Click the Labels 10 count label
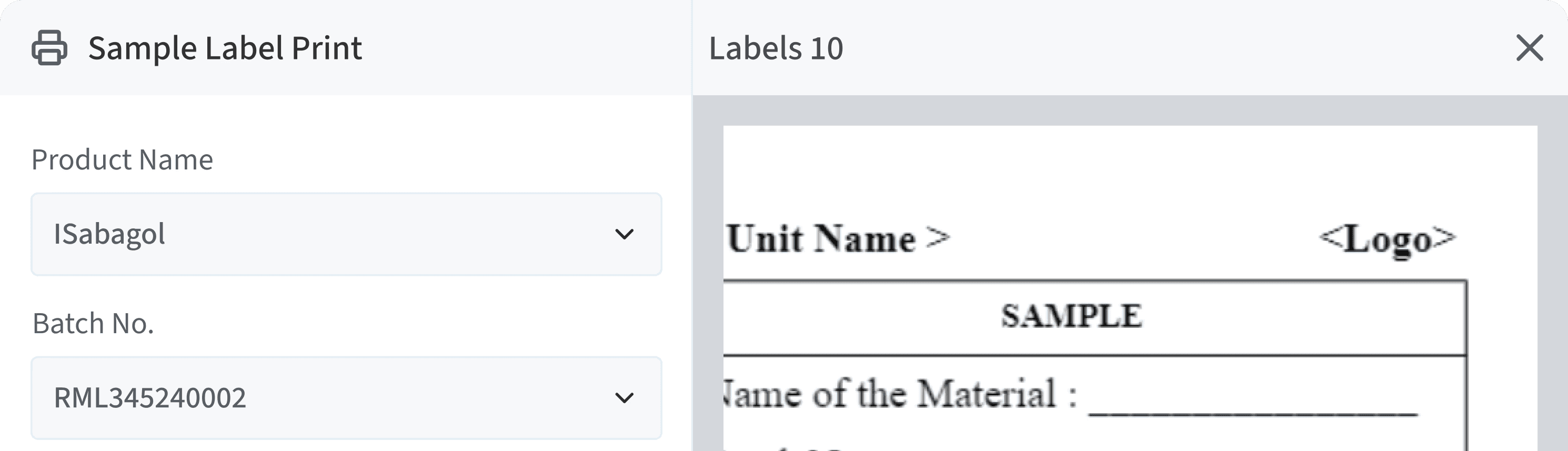Screen dimensions: 1568x451 777,49
